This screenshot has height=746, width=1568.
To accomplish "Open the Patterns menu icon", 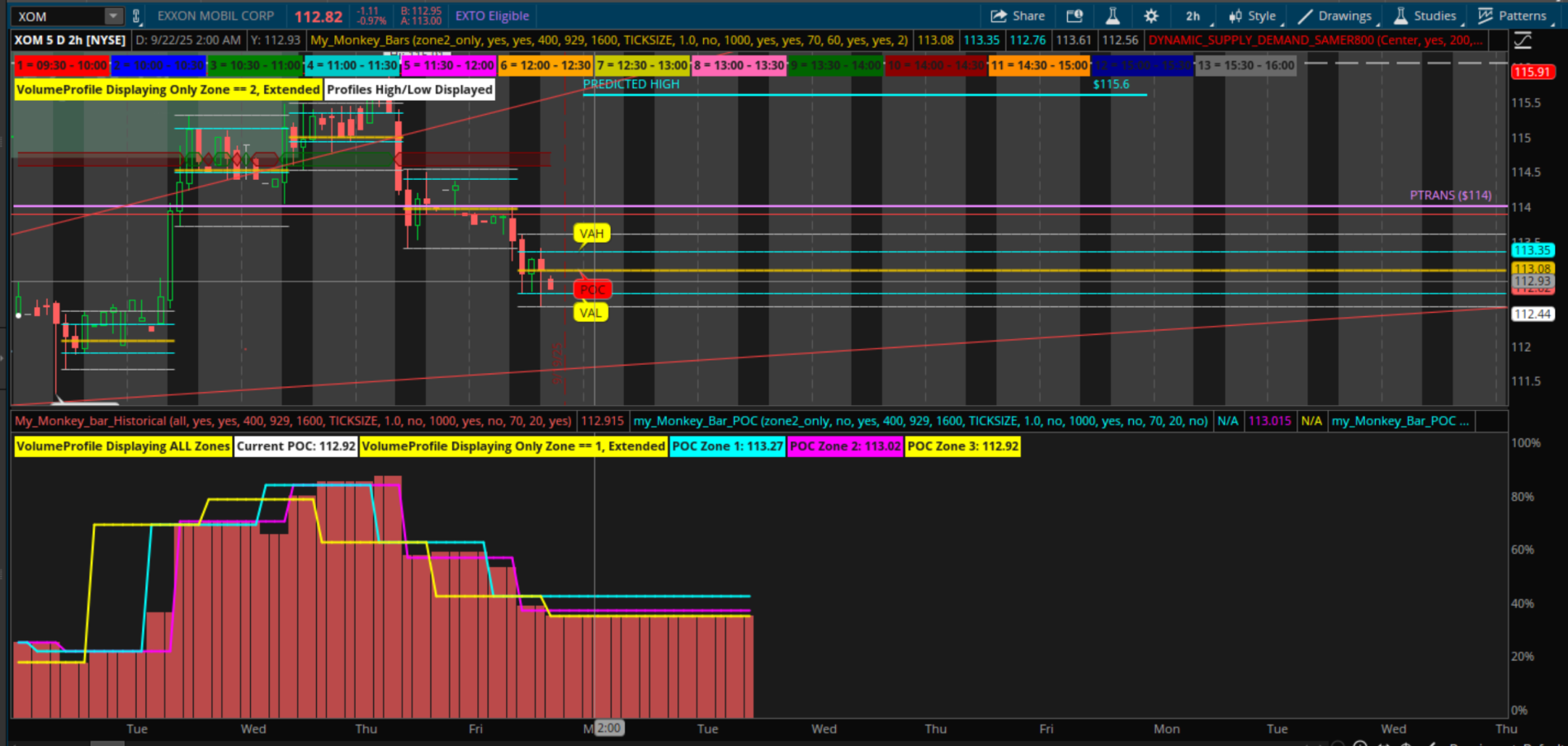I will pyautogui.click(x=1512, y=16).
